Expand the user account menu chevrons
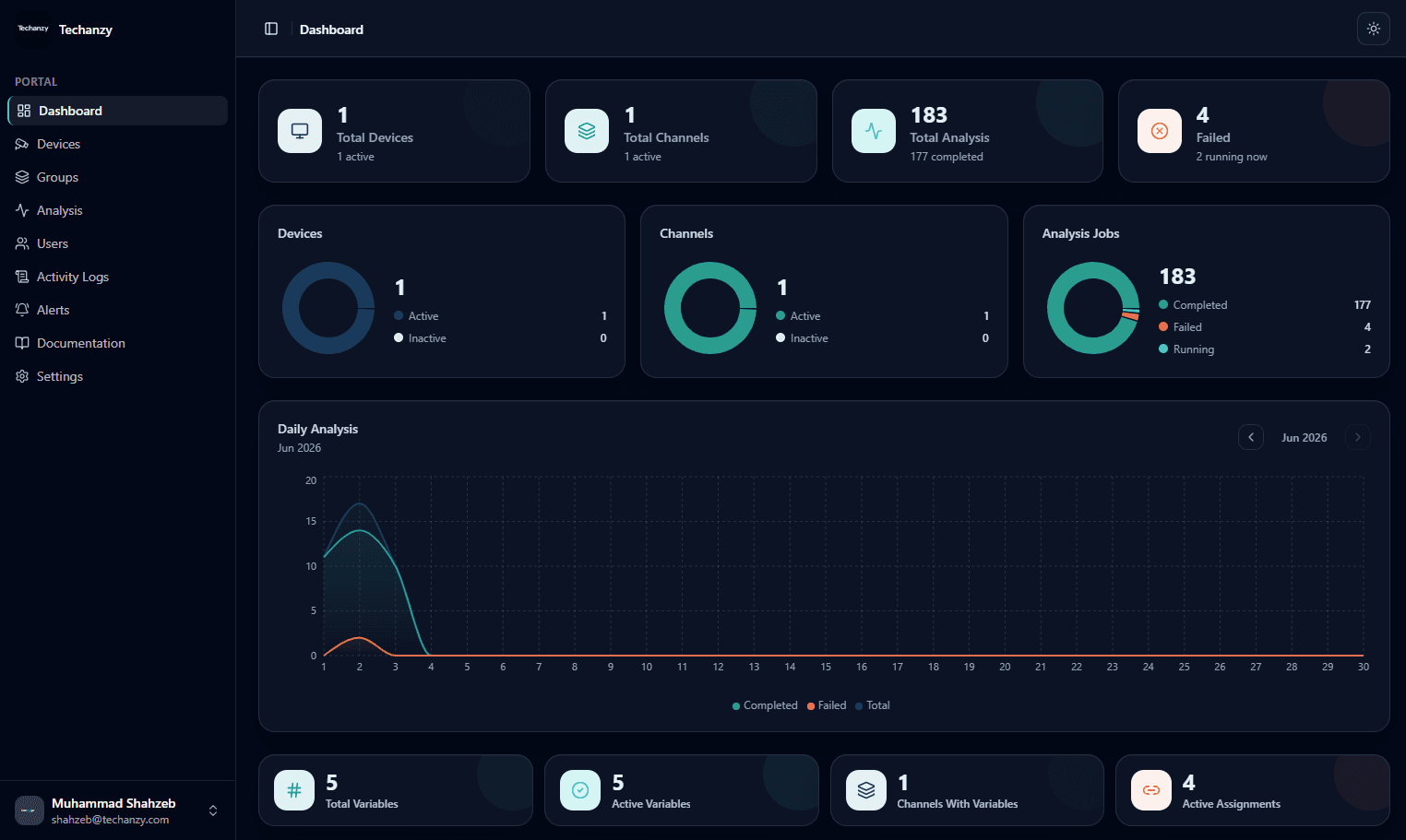The width and height of the screenshot is (1406, 840). 213,810
